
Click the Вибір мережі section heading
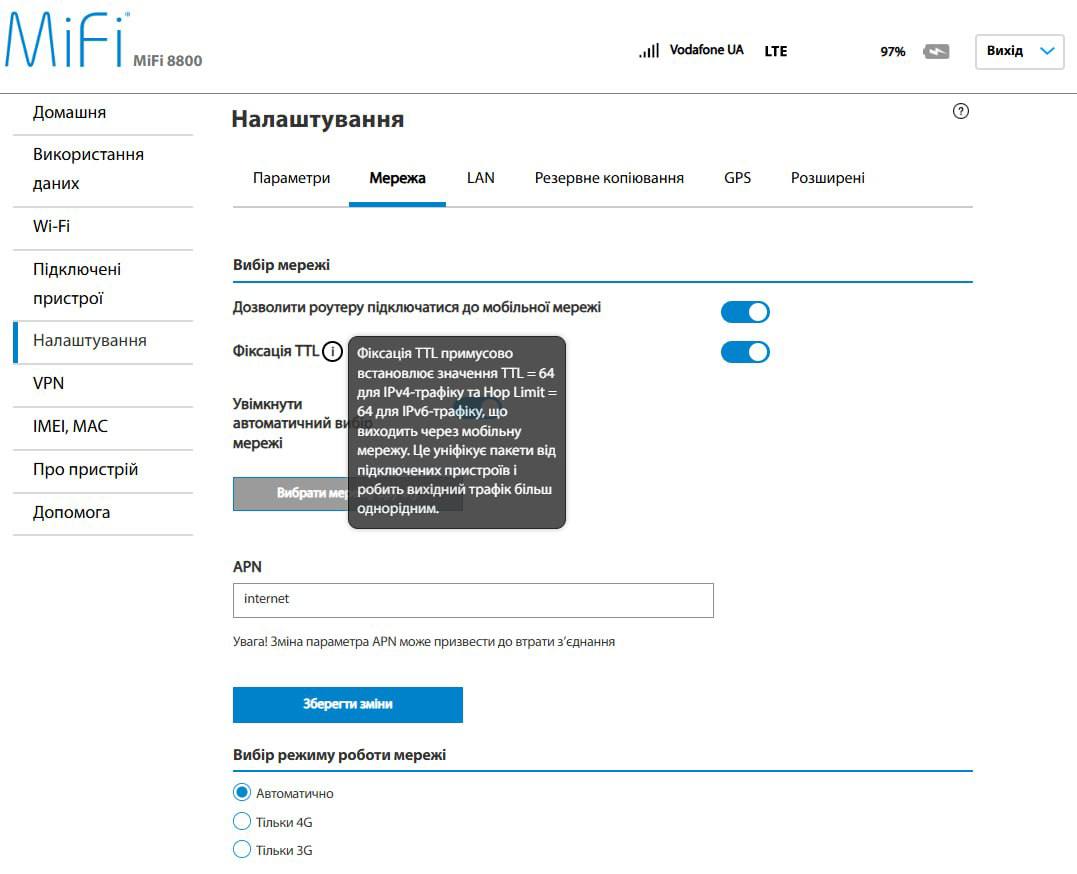coord(281,265)
